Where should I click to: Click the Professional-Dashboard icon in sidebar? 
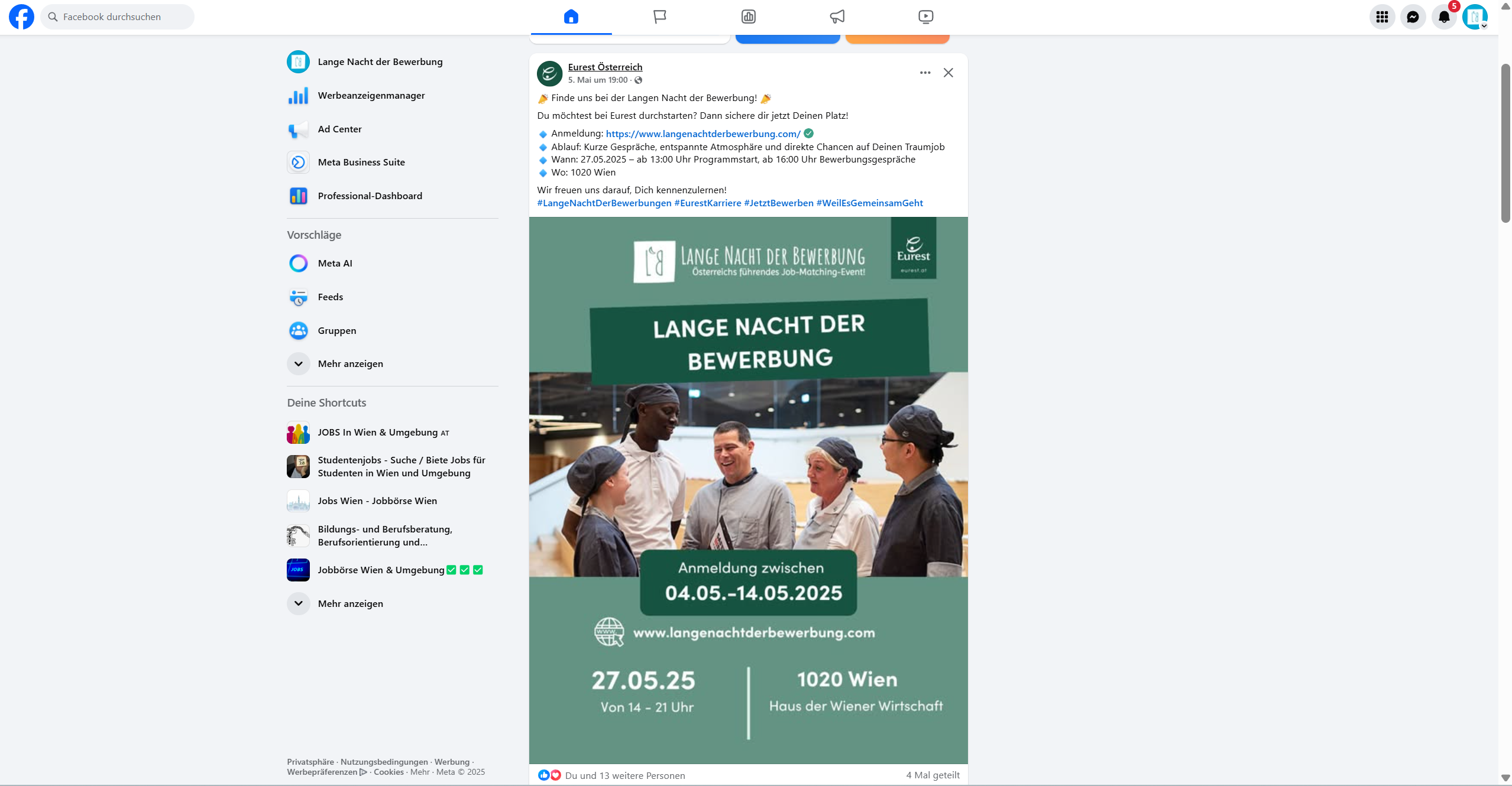tap(298, 196)
